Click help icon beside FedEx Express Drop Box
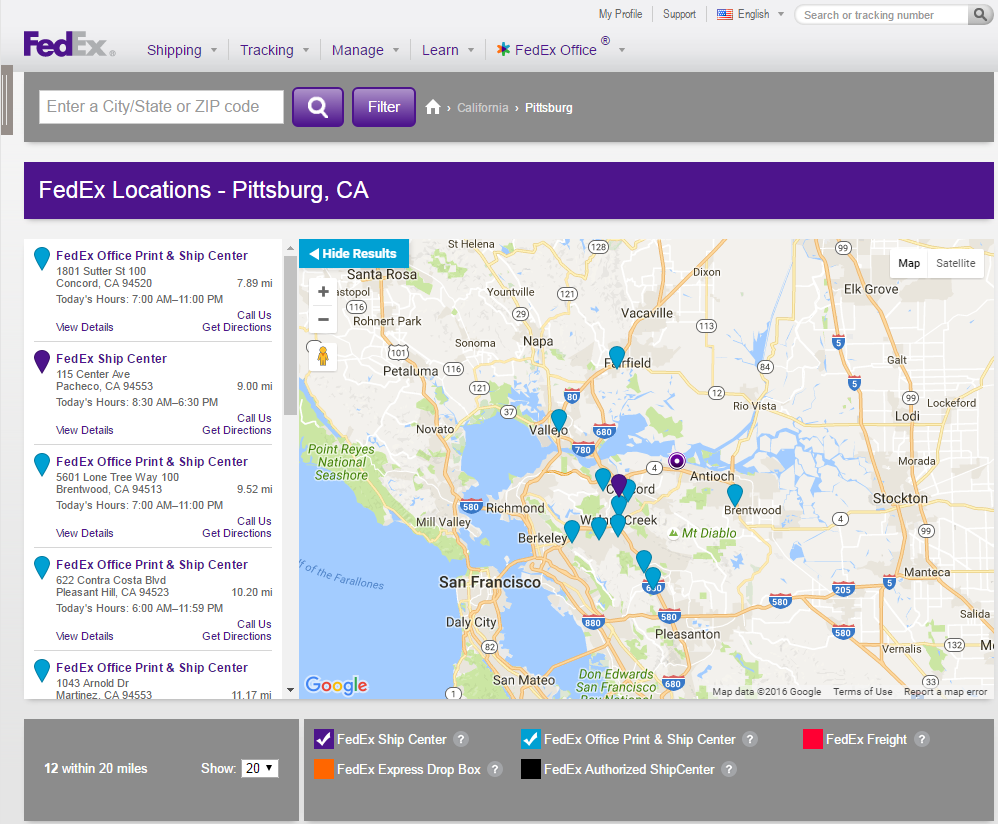The width and height of the screenshot is (998, 824). [495, 769]
